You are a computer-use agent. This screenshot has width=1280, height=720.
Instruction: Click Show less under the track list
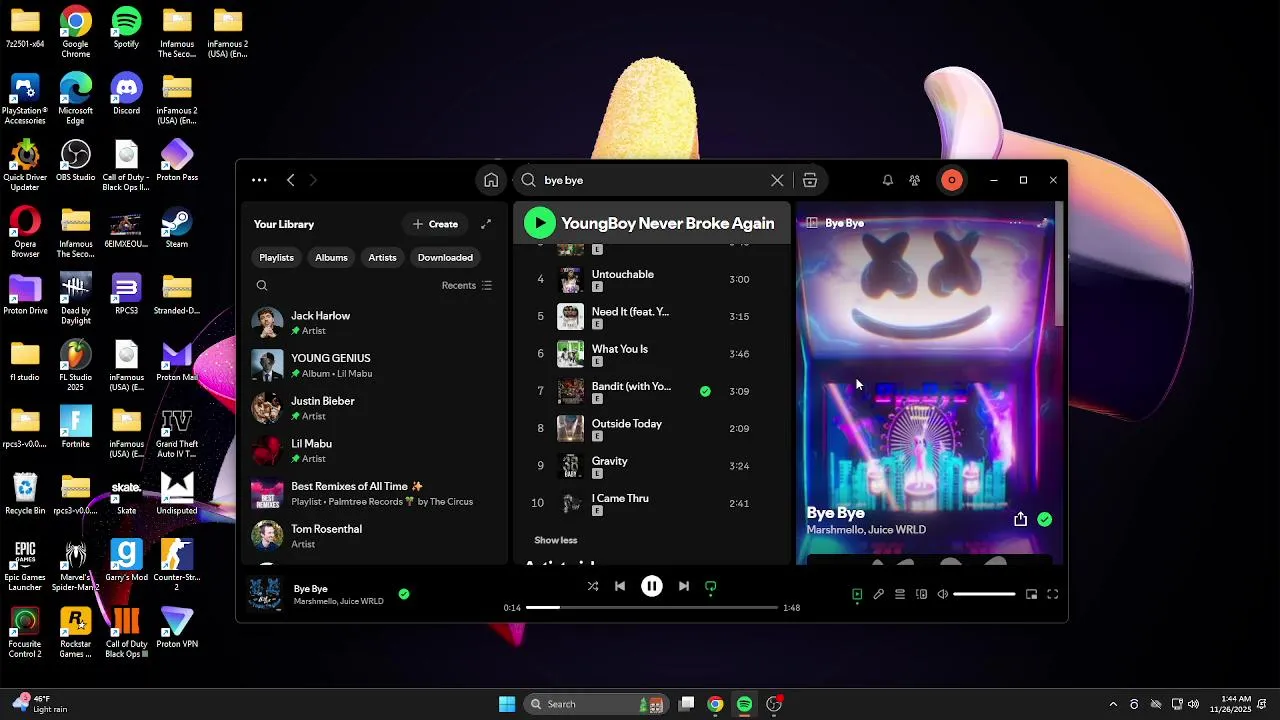point(556,540)
